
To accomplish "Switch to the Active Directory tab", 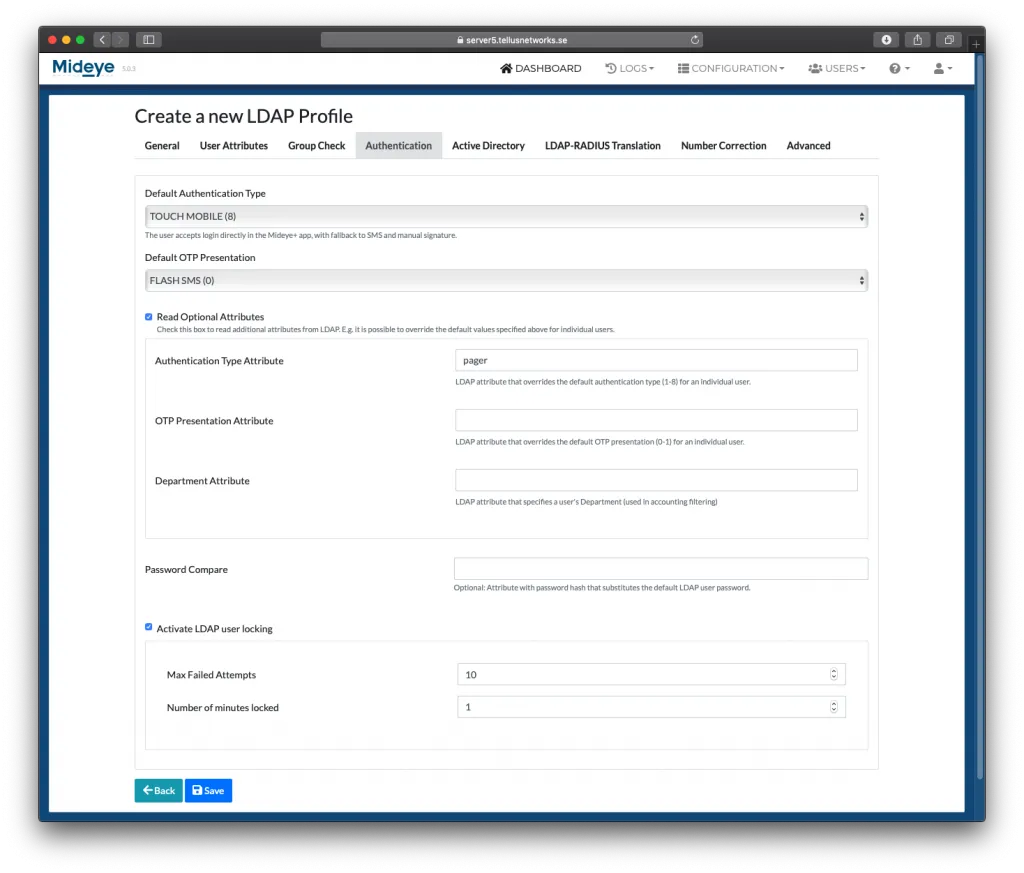I will point(488,145).
